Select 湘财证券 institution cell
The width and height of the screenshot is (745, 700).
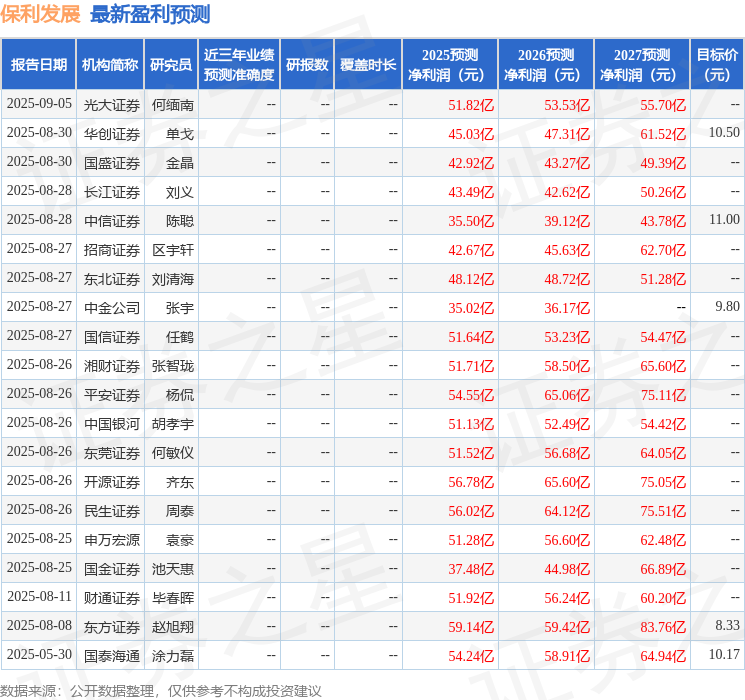[112, 366]
